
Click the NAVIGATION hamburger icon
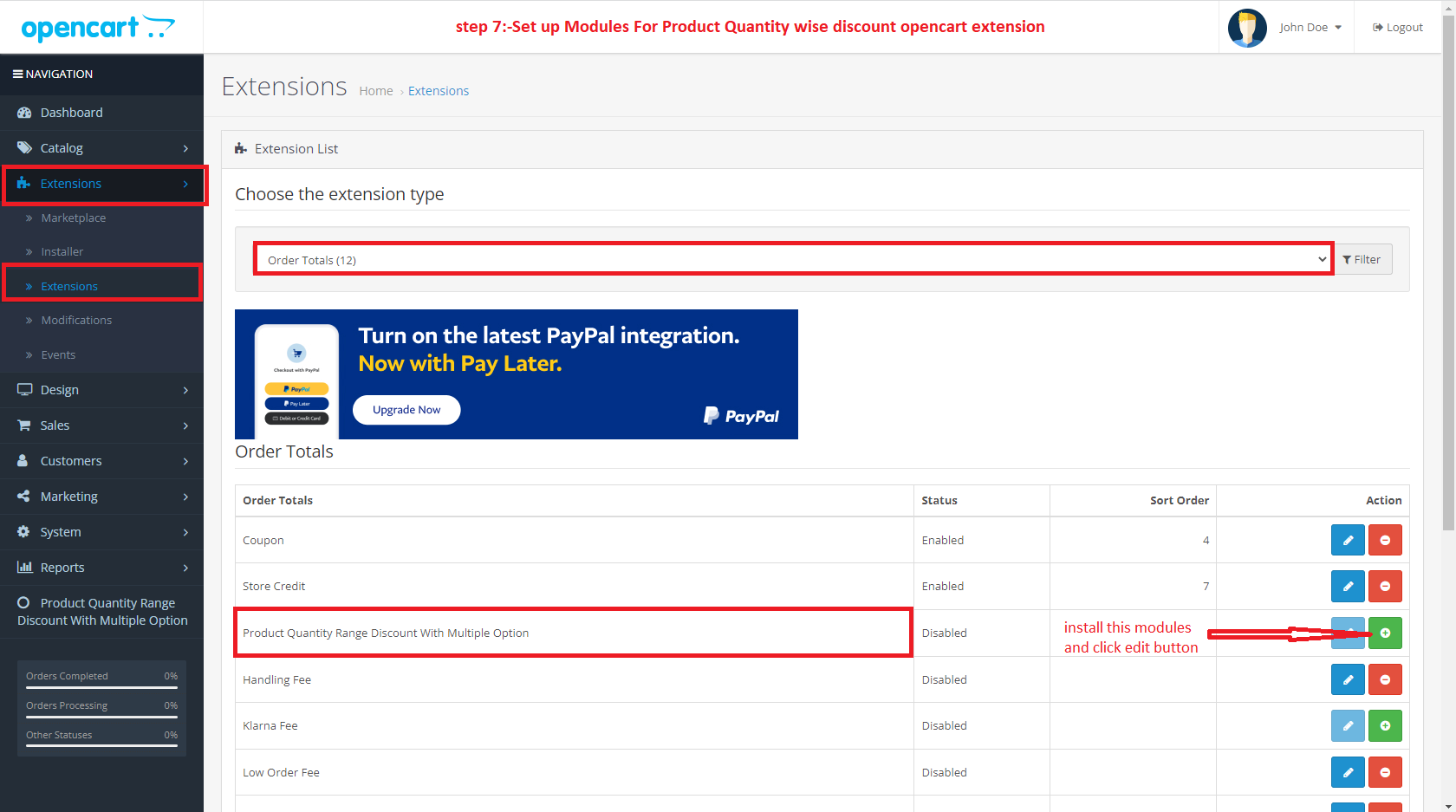[18, 74]
